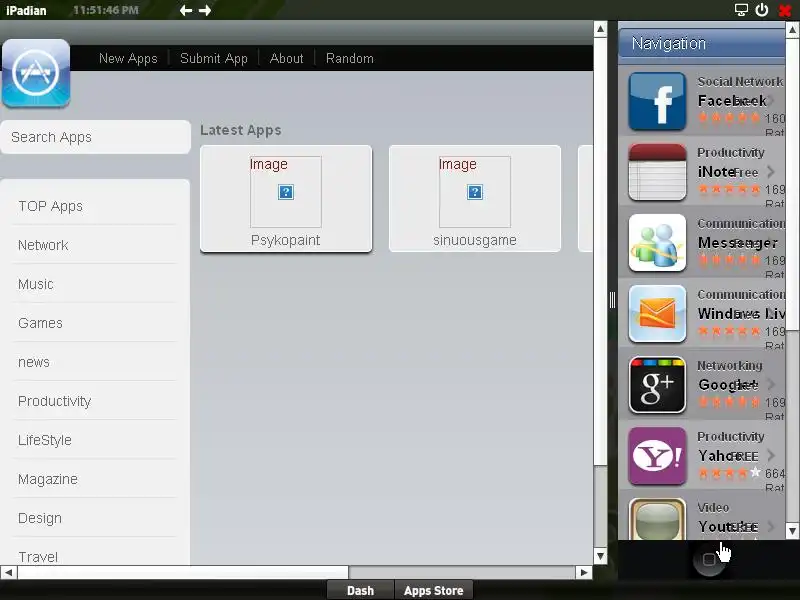Click the round home button below Navigation

pyautogui.click(x=709, y=560)
